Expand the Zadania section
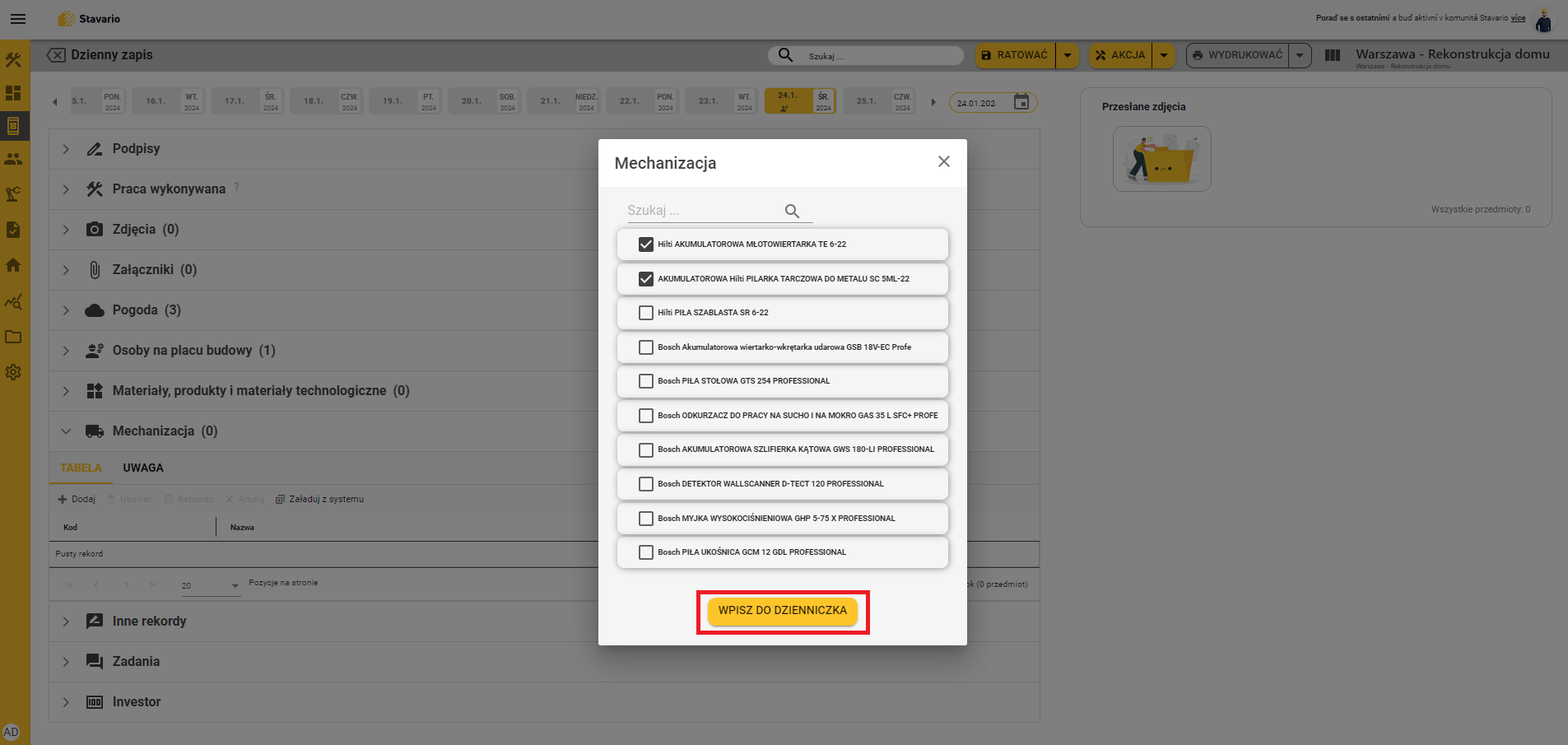This screenshot has width=1568, height=745. 66,662
